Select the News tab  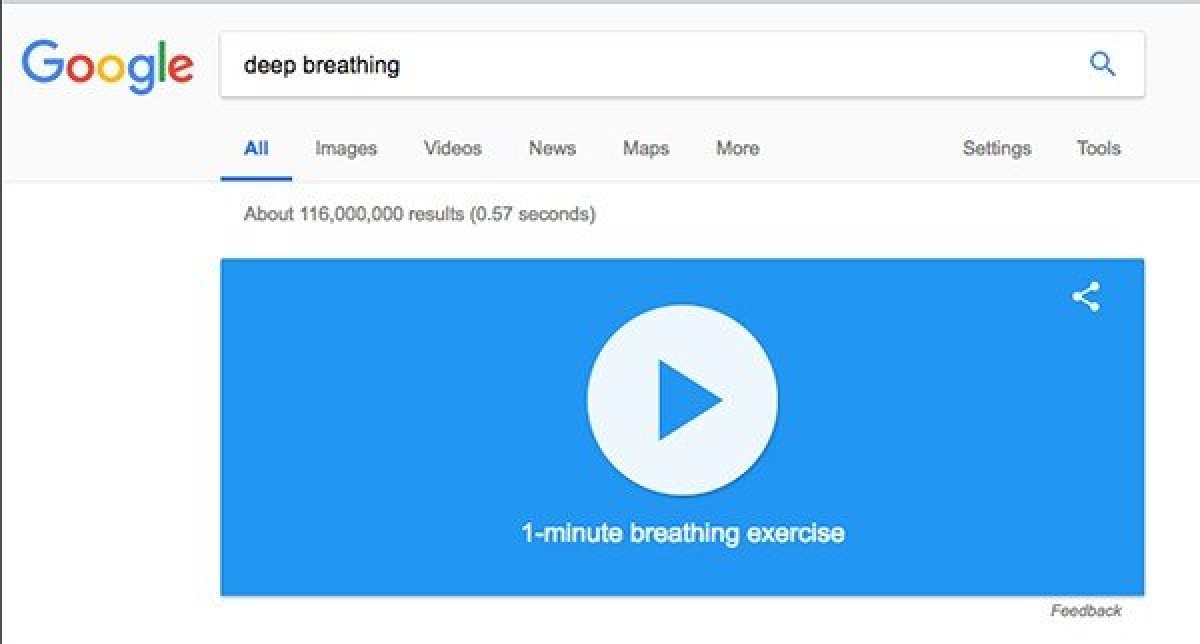[x=552, y=148]
